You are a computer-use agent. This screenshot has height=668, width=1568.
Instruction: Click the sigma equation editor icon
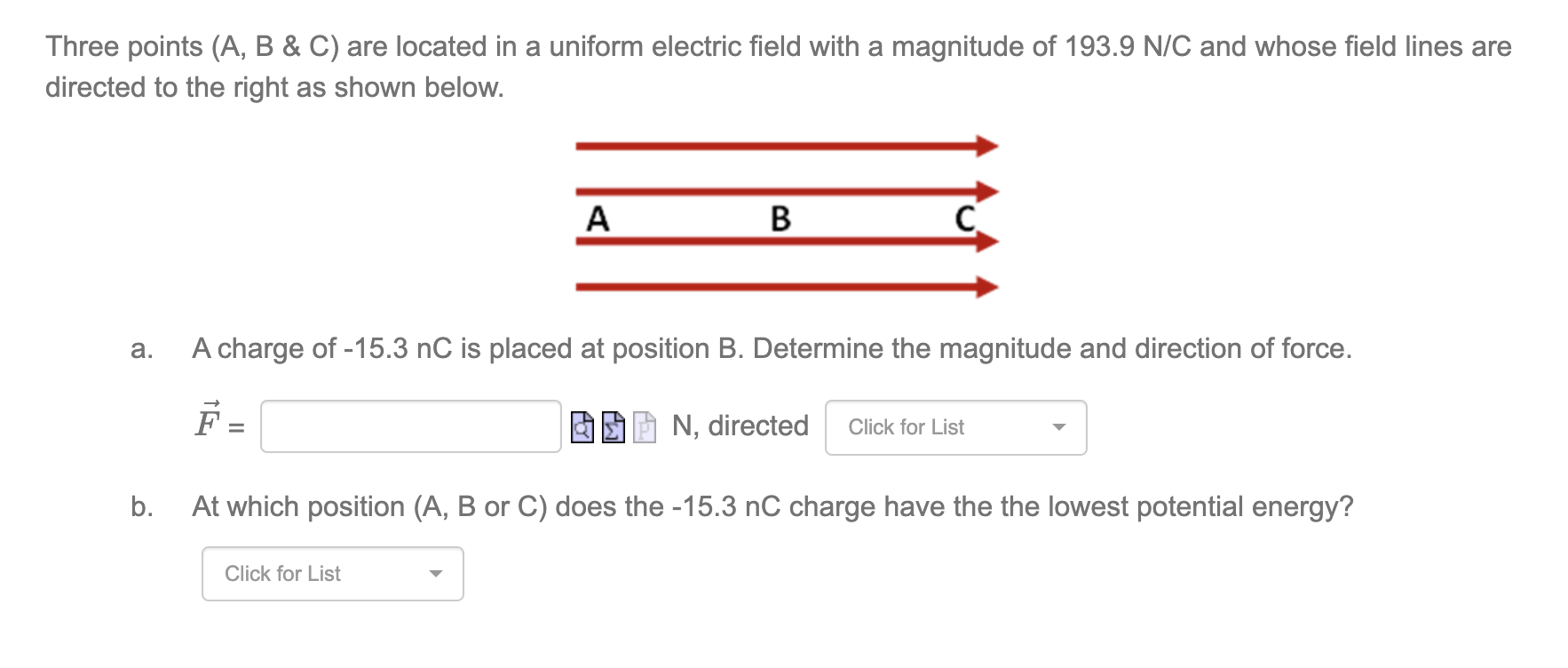613,427
